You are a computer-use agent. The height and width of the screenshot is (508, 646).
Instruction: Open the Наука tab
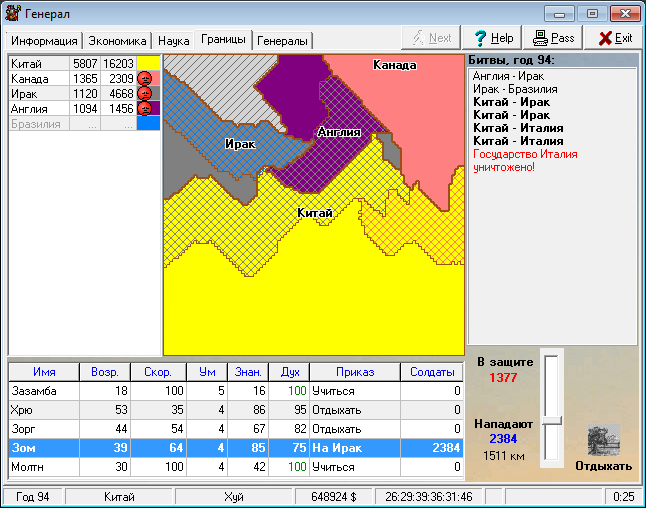click(173, 41)
